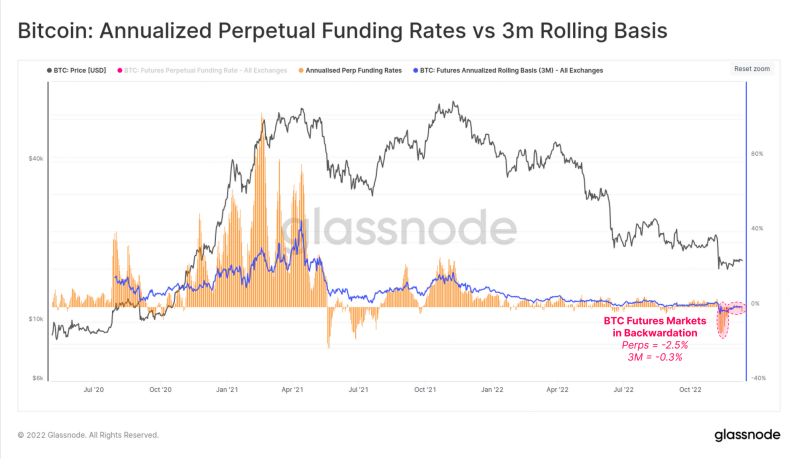Image resolution: width=798 pixels, height=460 pixels.
Task: Click the pink dashed circle highlight on chart
Action: click(x=723, y=320)
